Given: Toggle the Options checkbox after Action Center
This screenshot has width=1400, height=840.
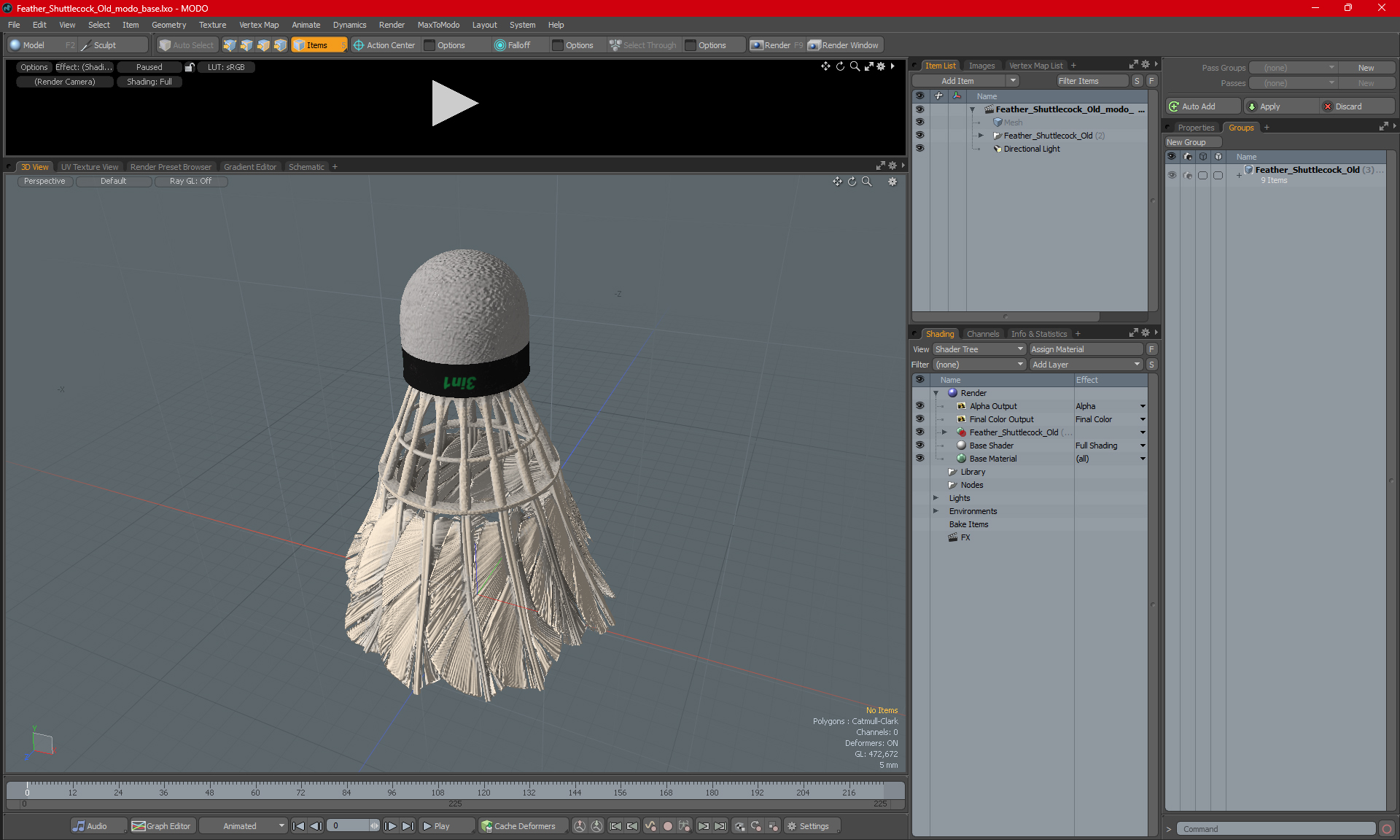Looking at the screenshot, I should (x=429, y=45).
